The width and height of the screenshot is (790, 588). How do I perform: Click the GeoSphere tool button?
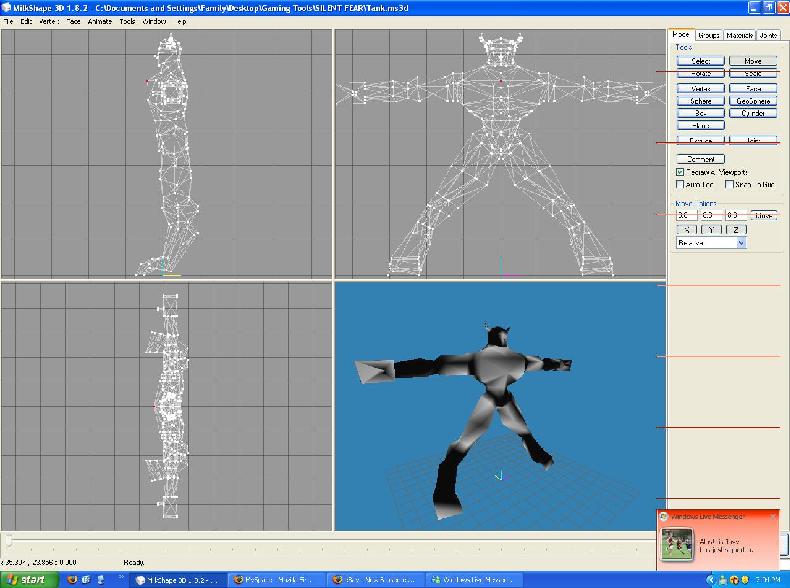tap(753, 101)
